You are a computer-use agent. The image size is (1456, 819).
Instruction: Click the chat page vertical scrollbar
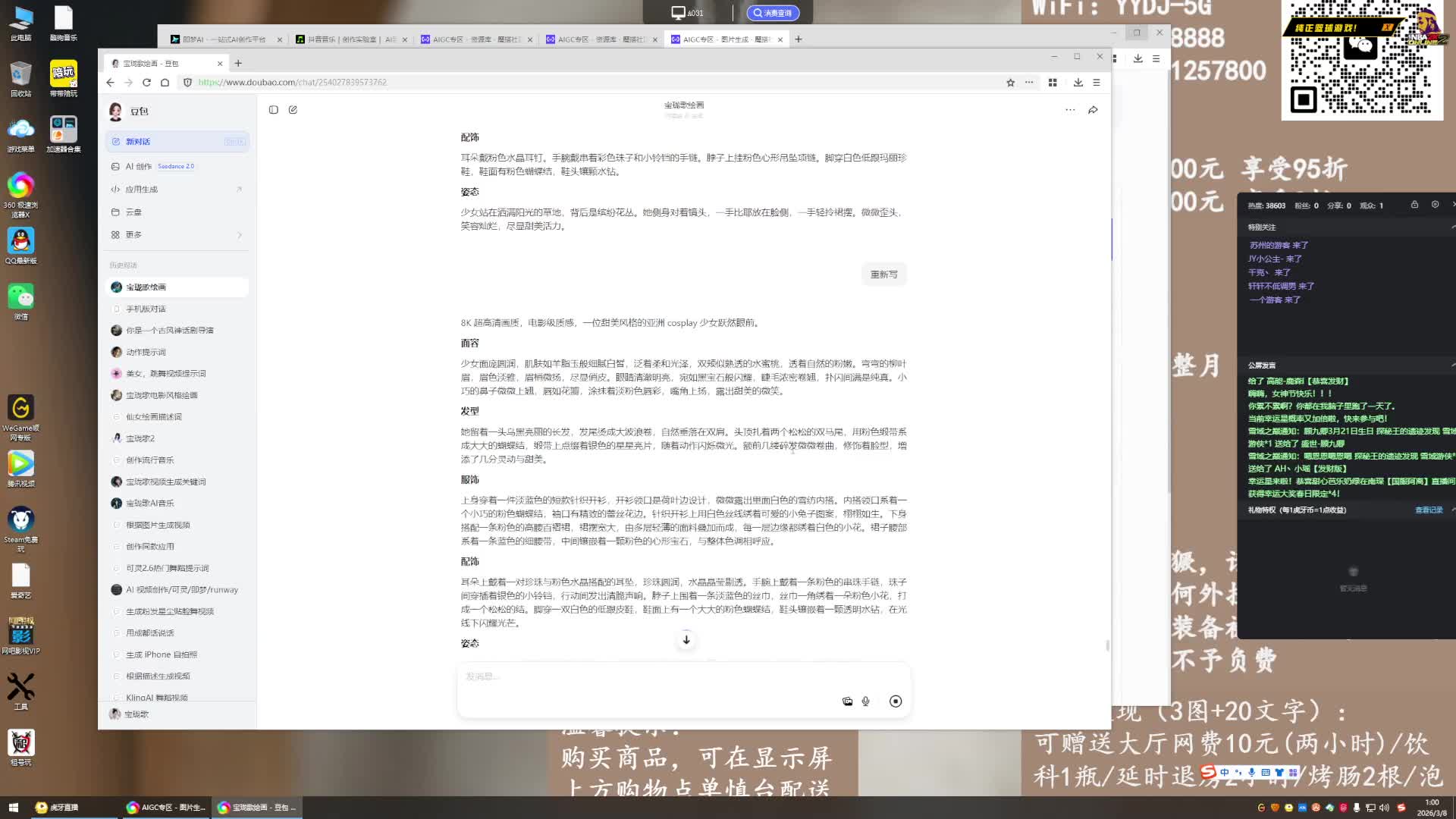pos(1107,645)
